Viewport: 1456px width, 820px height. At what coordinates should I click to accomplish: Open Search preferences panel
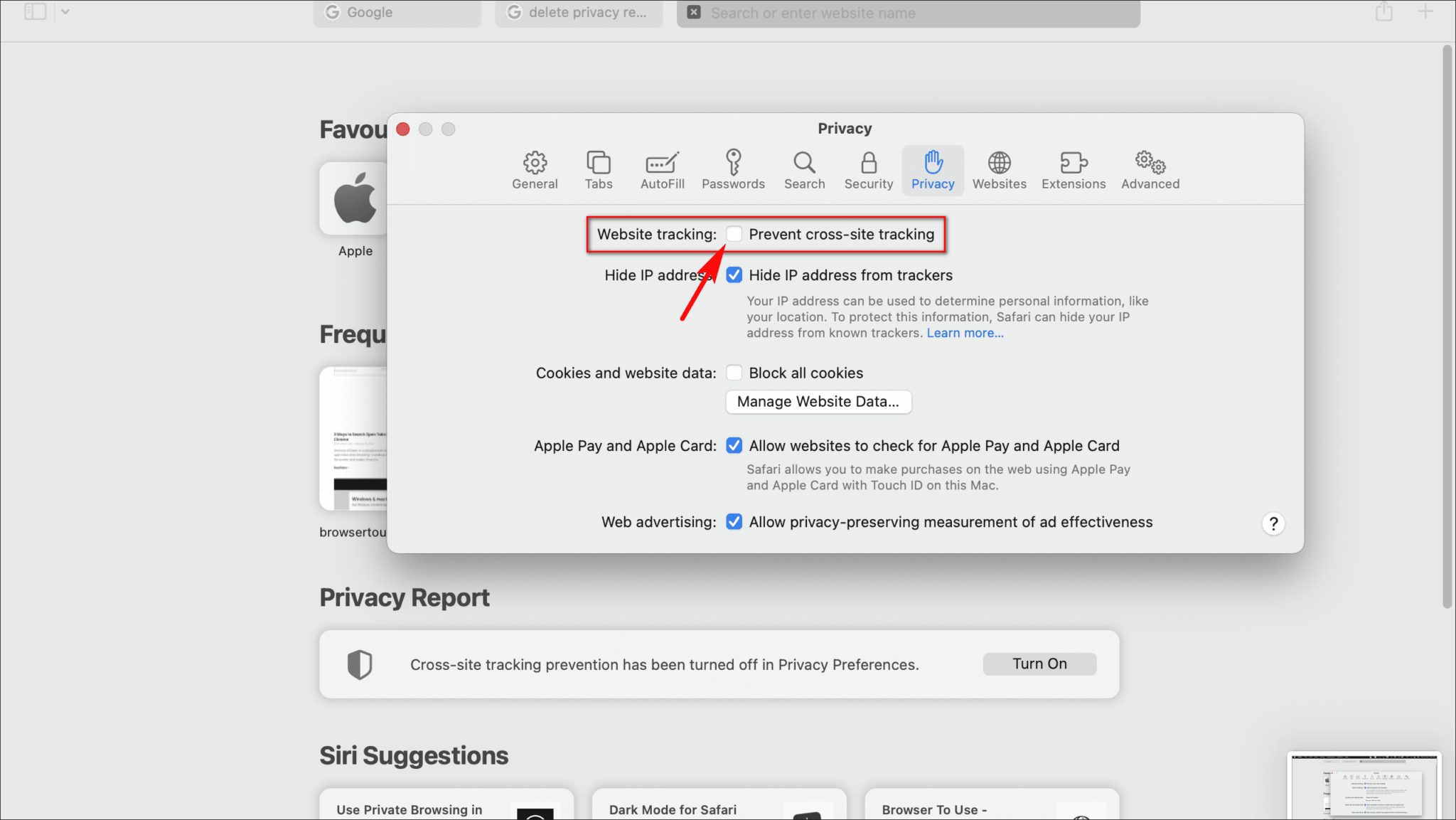coord(804,170)
